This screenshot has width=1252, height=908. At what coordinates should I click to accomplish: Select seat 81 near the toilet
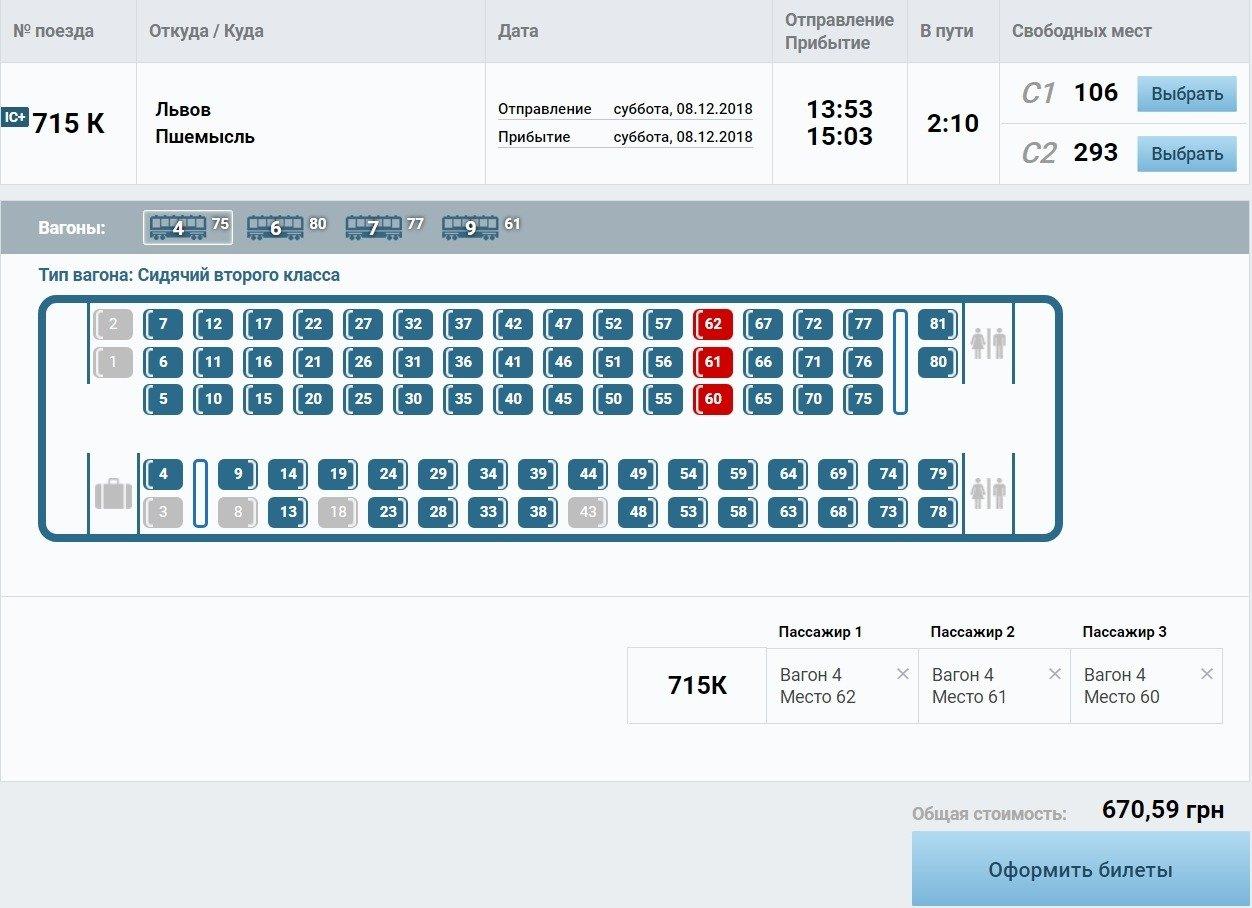point(937,324)
